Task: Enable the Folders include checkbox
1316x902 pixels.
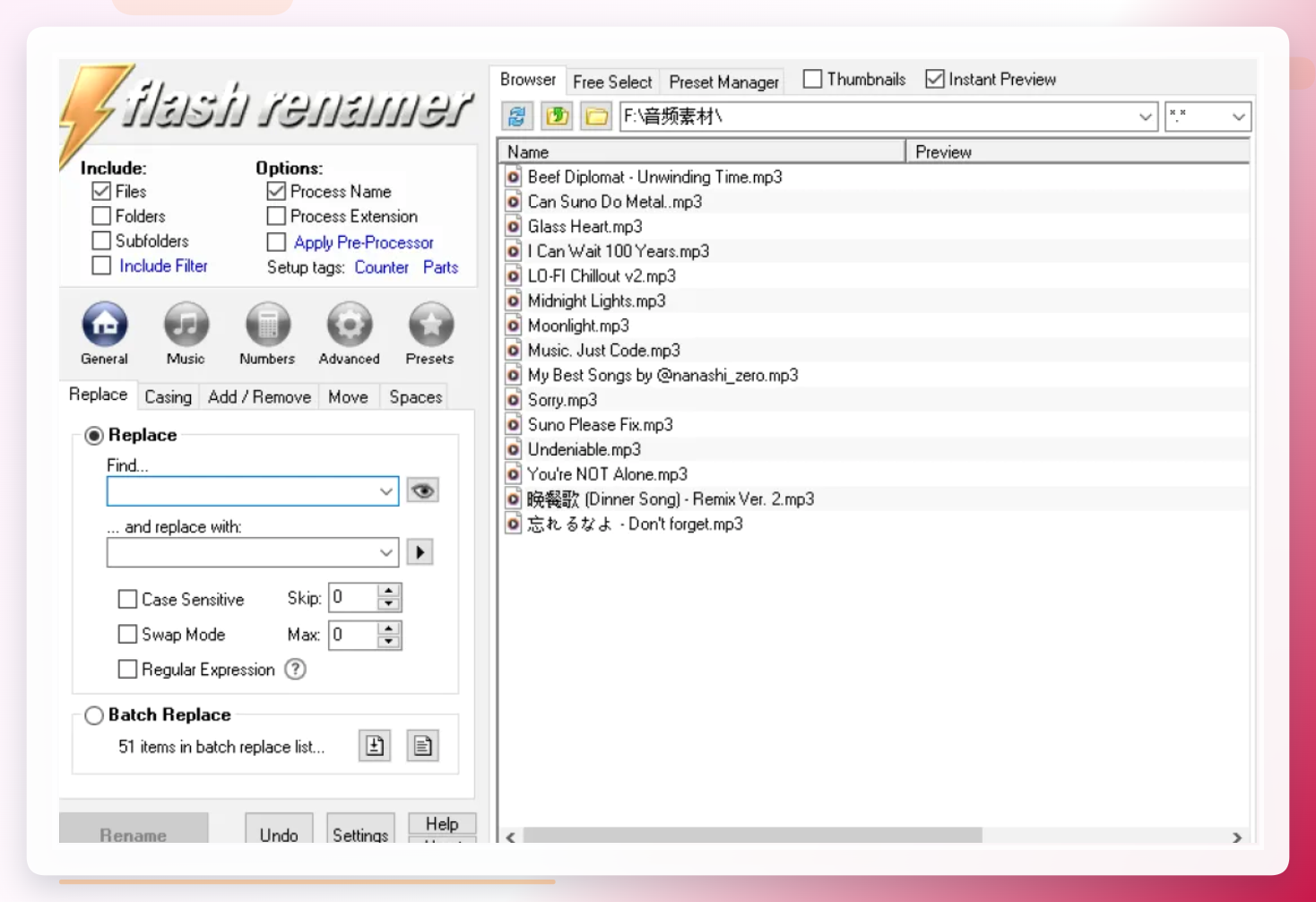Action: 101,216
